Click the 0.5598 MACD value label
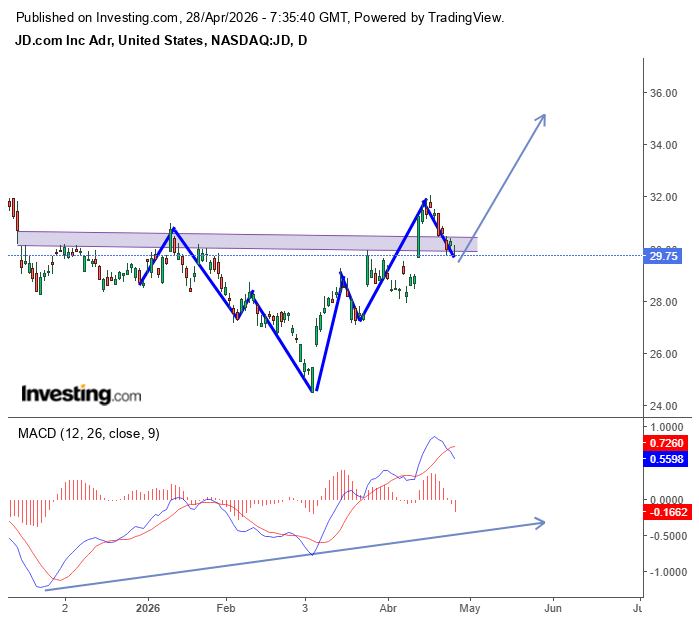 [x=666, y=459]
